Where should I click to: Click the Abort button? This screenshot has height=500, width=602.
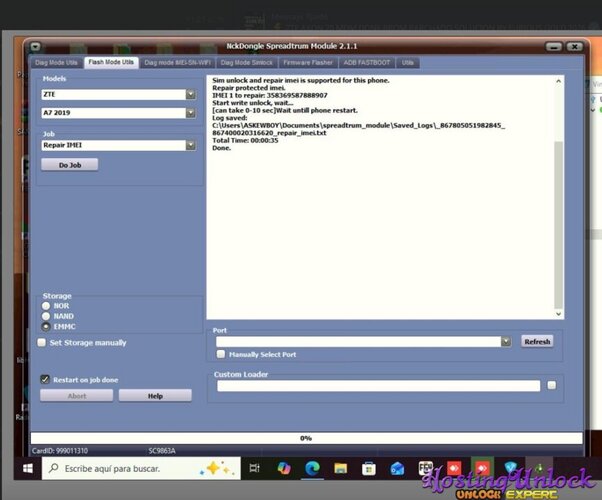point(76,396)
